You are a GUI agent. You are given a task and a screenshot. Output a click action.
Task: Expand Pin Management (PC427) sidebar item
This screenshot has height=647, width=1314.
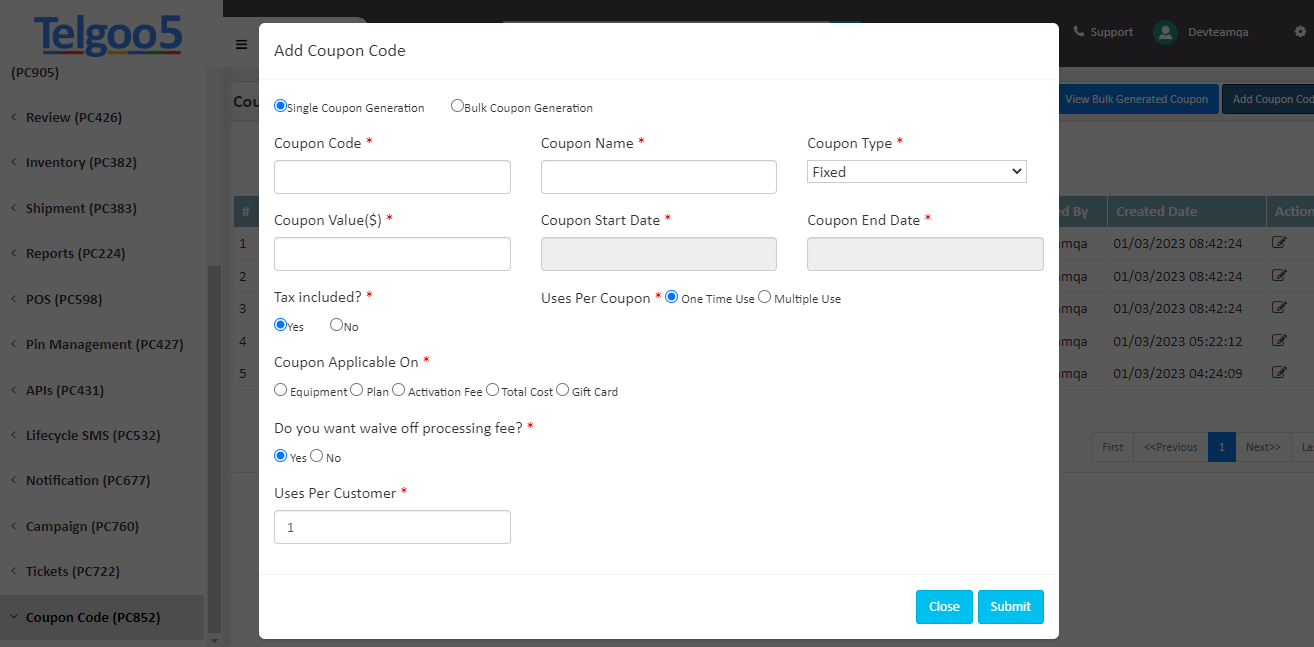(104, 344)
